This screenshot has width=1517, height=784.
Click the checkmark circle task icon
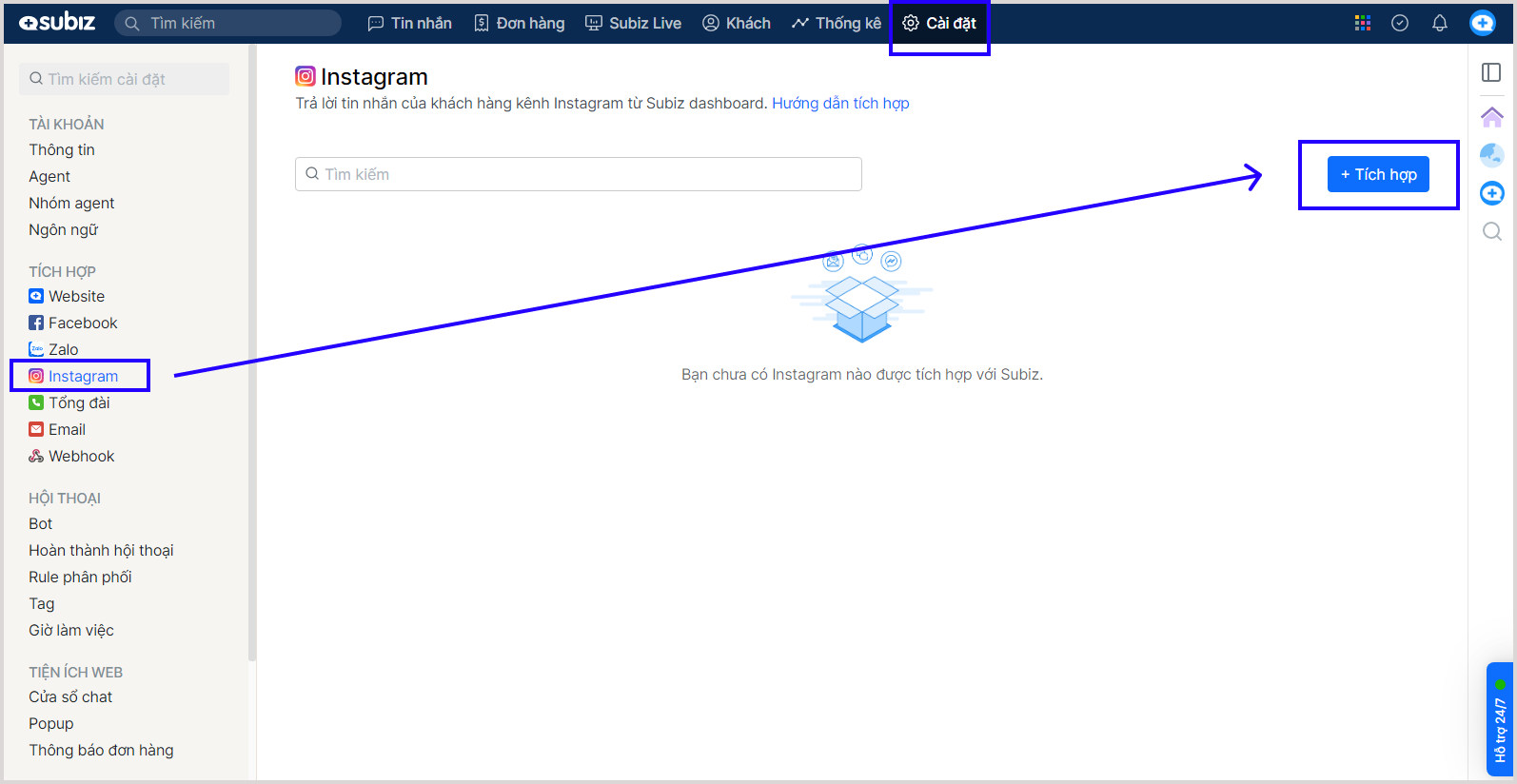(x=1399, y=23)
